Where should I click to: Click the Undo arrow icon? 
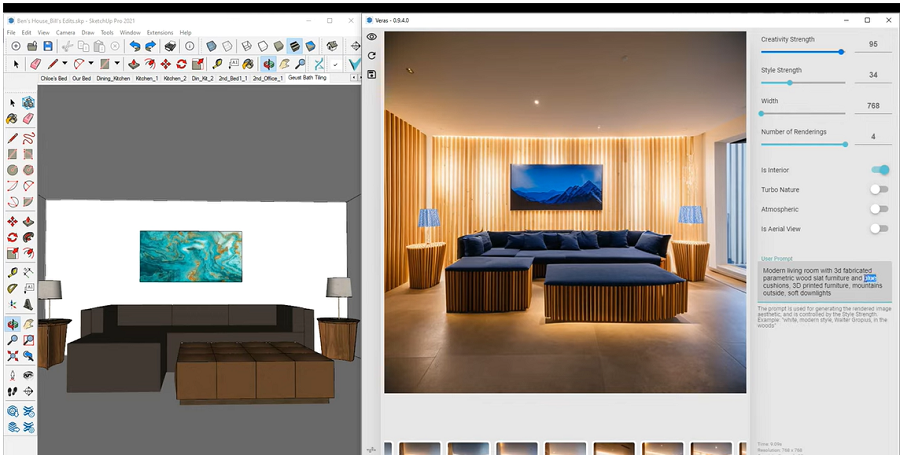pos(135,46)
